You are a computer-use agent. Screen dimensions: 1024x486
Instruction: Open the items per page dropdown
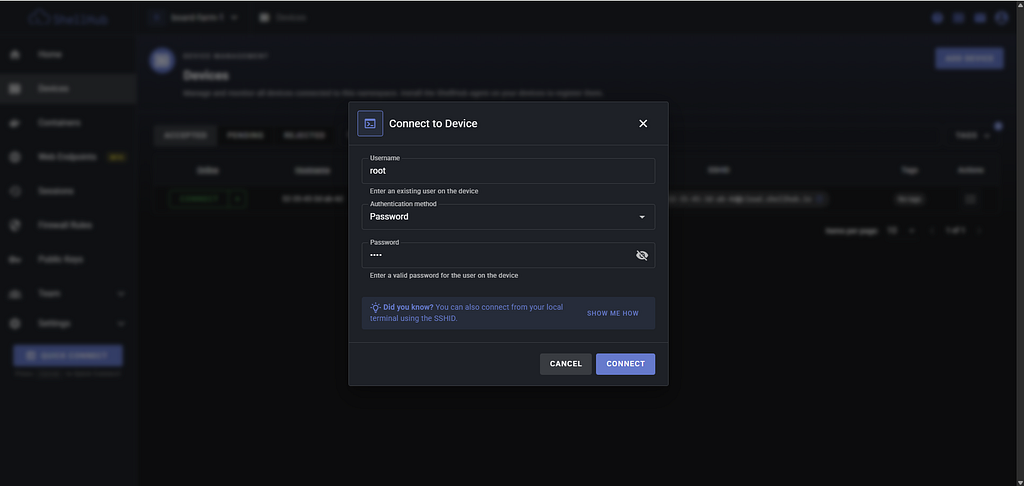pyautogui.click(x=901, y=231)
